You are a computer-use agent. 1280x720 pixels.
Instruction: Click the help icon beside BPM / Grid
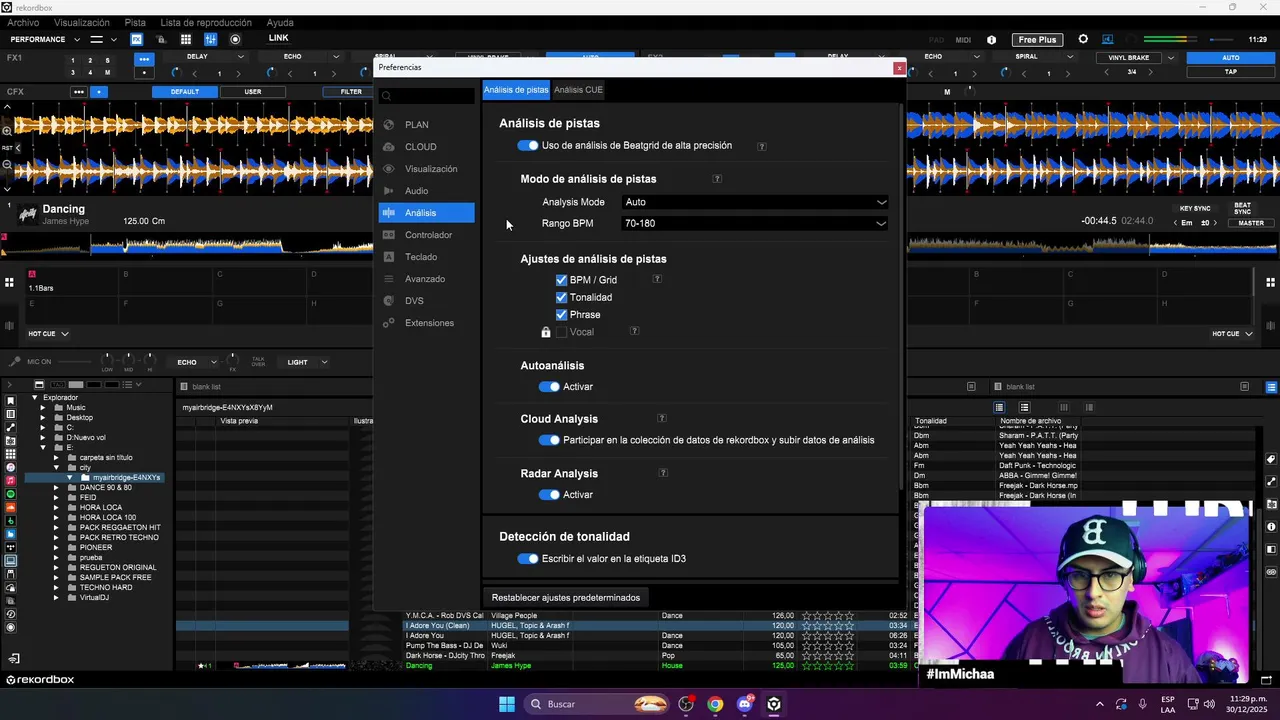tap(657, 279)
